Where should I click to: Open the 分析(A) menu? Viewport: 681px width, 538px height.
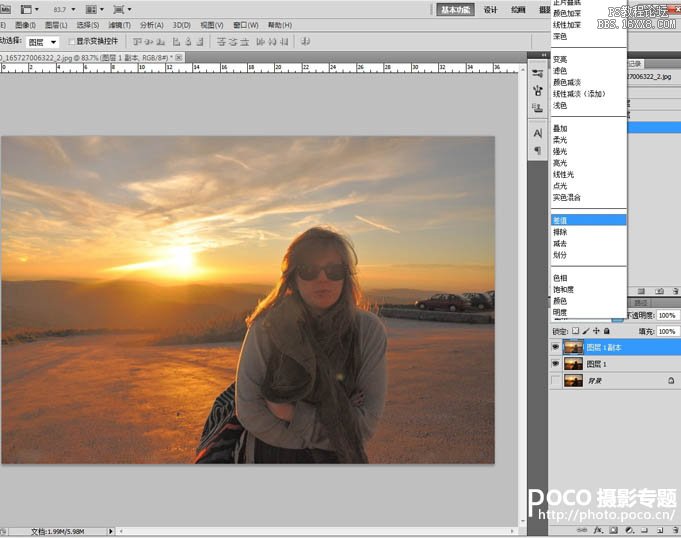click(x=152, y=25)
